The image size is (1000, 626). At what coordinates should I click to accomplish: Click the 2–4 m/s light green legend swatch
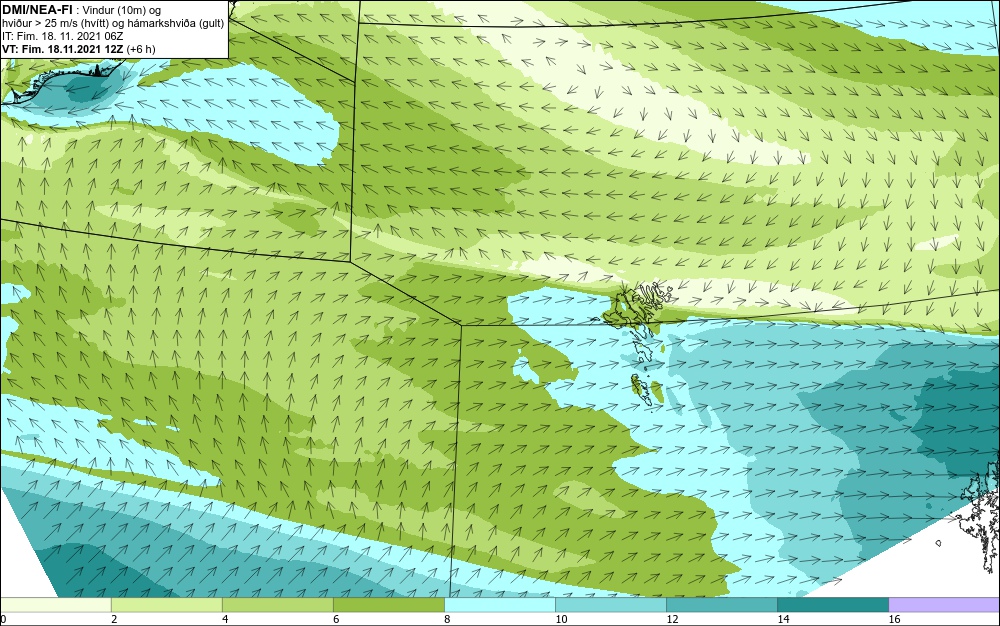[x=166, y=605]
